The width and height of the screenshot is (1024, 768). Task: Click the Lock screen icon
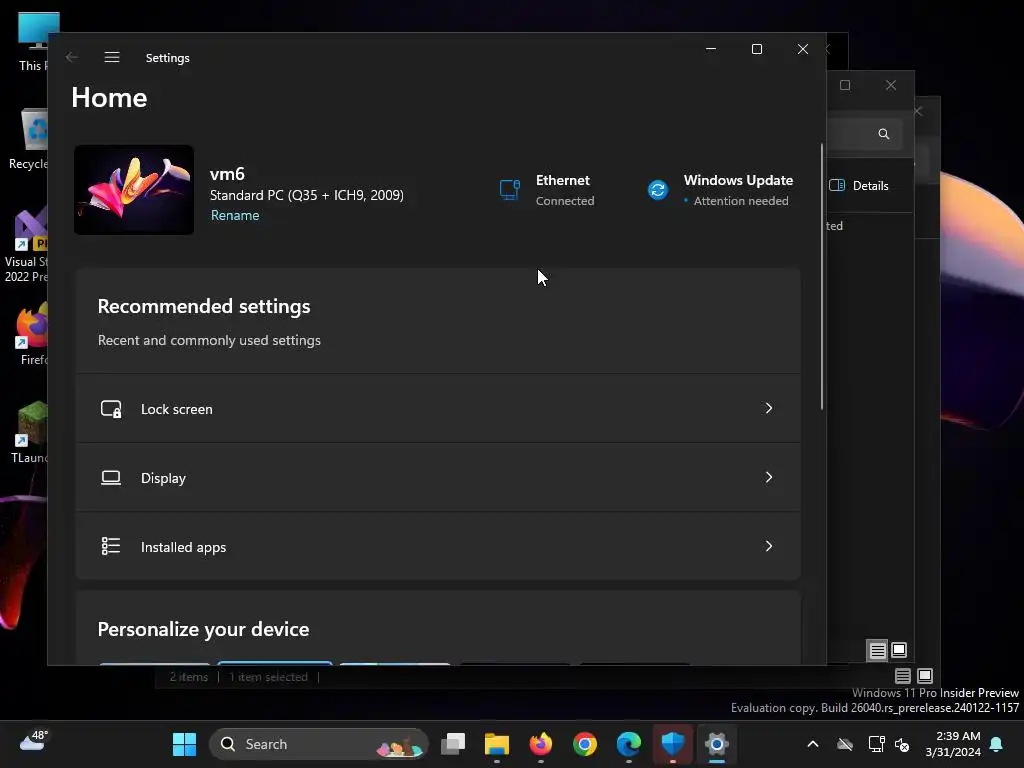pyautogui.click(x=111, y=409)
